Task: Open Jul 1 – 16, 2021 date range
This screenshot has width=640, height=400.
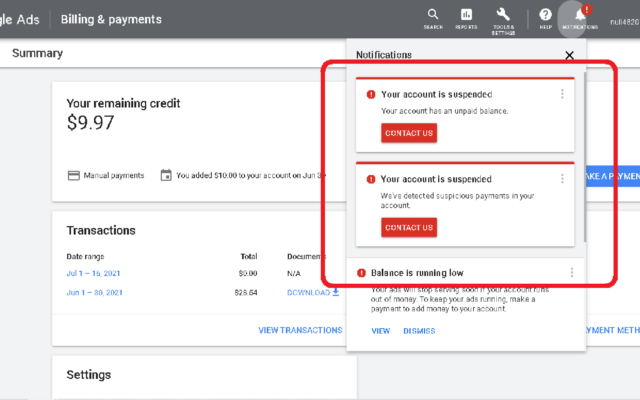Action: click(93, 273)
